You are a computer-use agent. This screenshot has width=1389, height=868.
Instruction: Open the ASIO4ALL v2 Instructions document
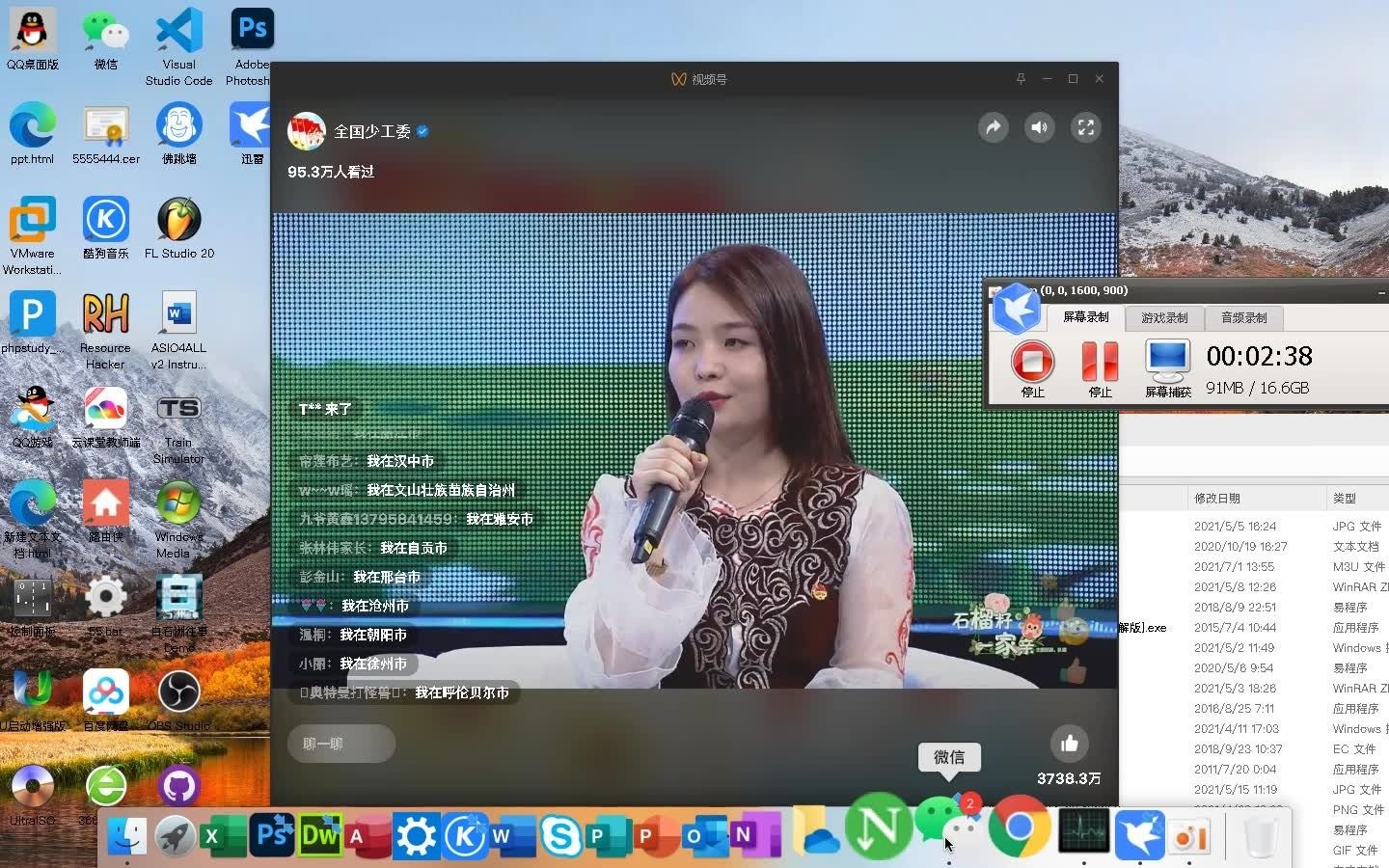point(178,330)
